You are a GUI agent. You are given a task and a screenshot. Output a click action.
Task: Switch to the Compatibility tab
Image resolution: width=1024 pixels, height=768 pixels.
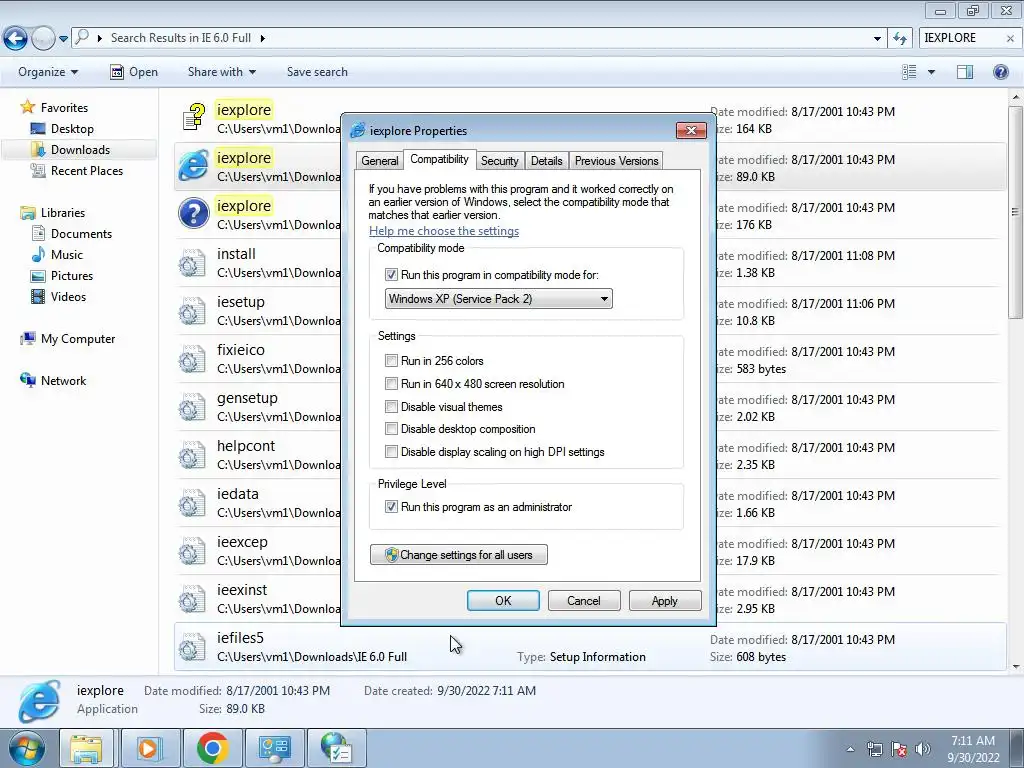pos(439,159)
